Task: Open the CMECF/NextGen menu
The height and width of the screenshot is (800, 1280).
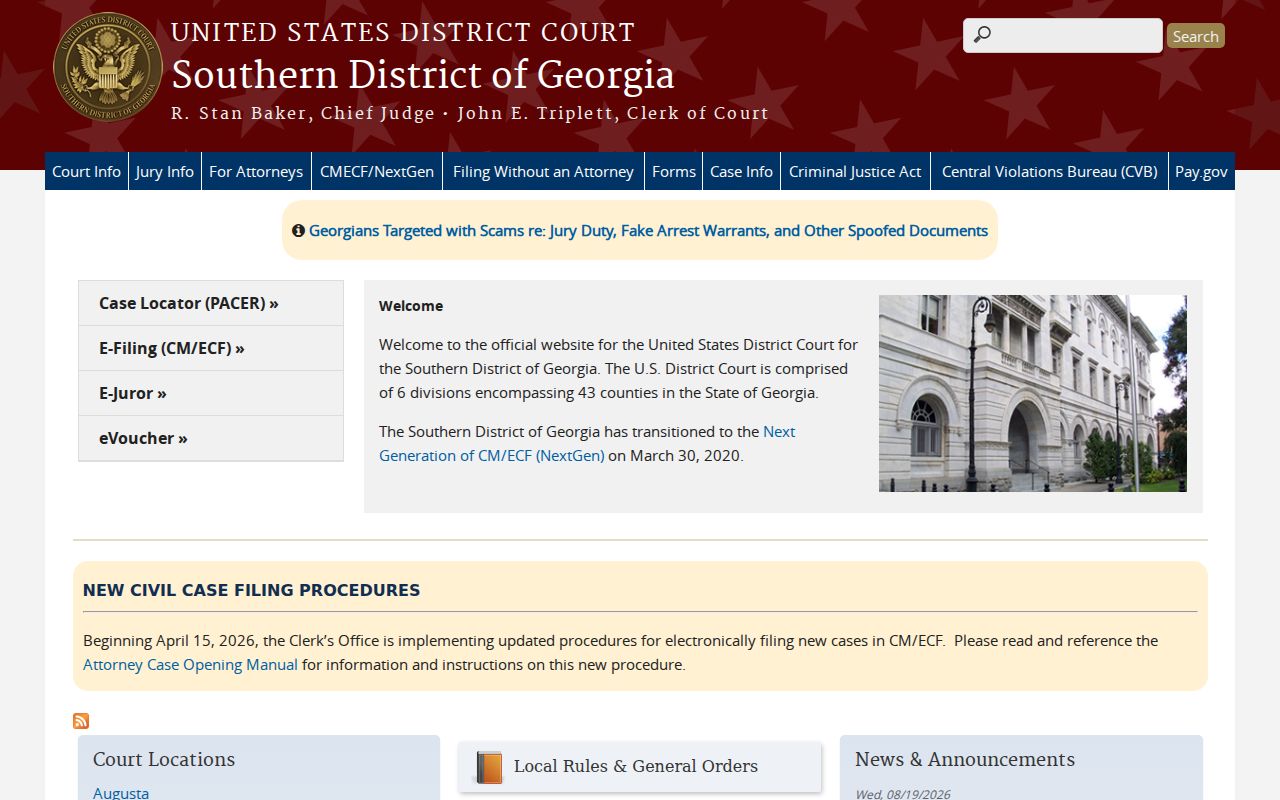Action: click(377, 171)
